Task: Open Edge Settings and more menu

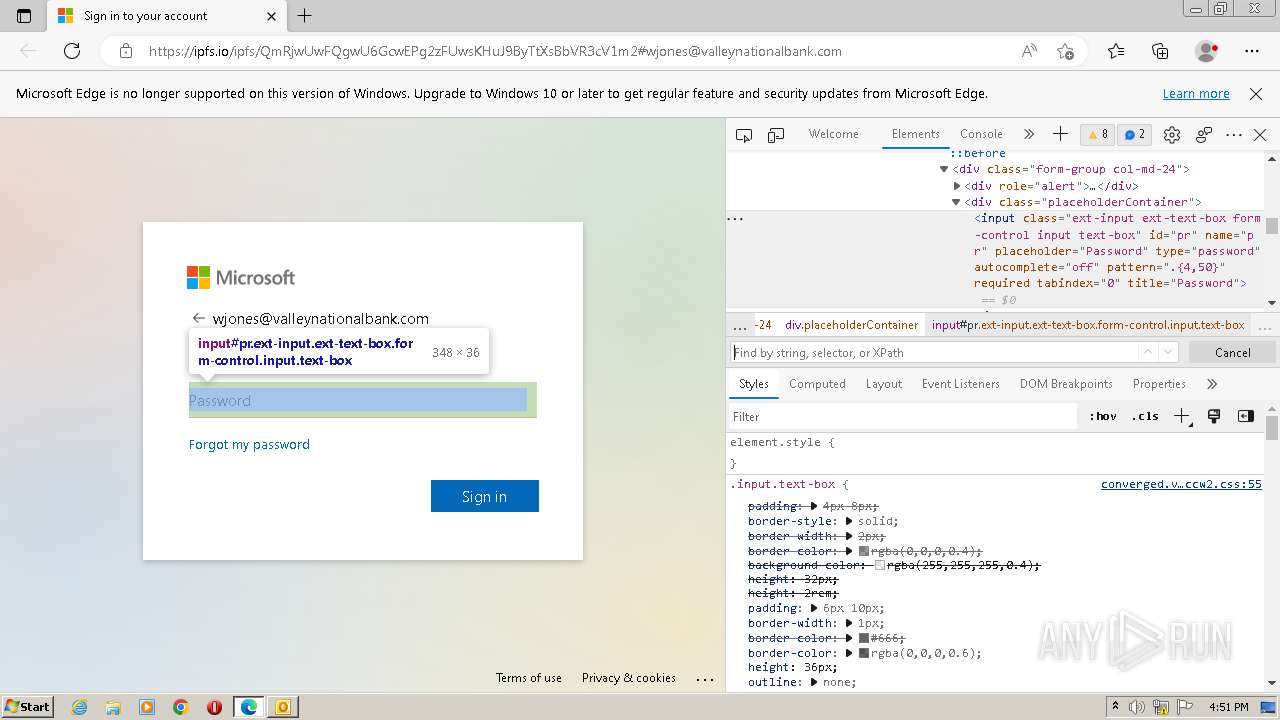Action: click(x=1252, y=51)
